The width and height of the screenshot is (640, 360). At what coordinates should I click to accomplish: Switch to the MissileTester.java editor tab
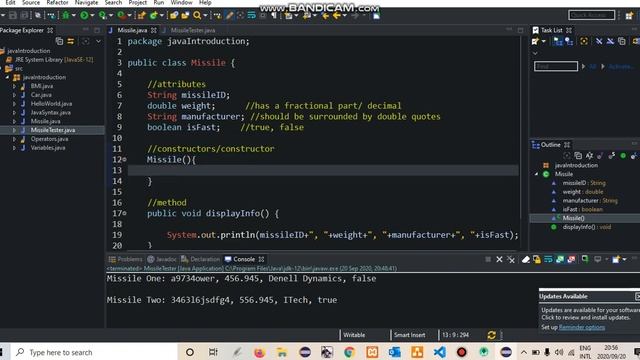[193, 30]
